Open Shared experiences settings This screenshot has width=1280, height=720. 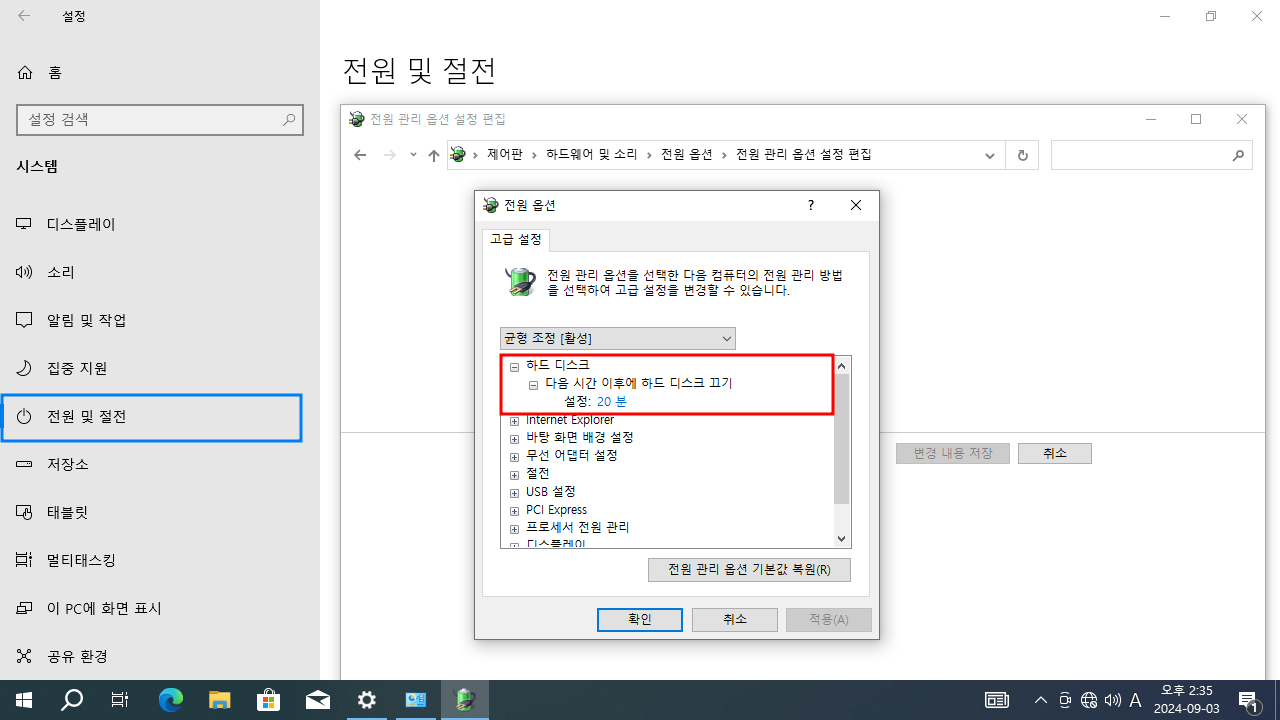coord(160,656)
